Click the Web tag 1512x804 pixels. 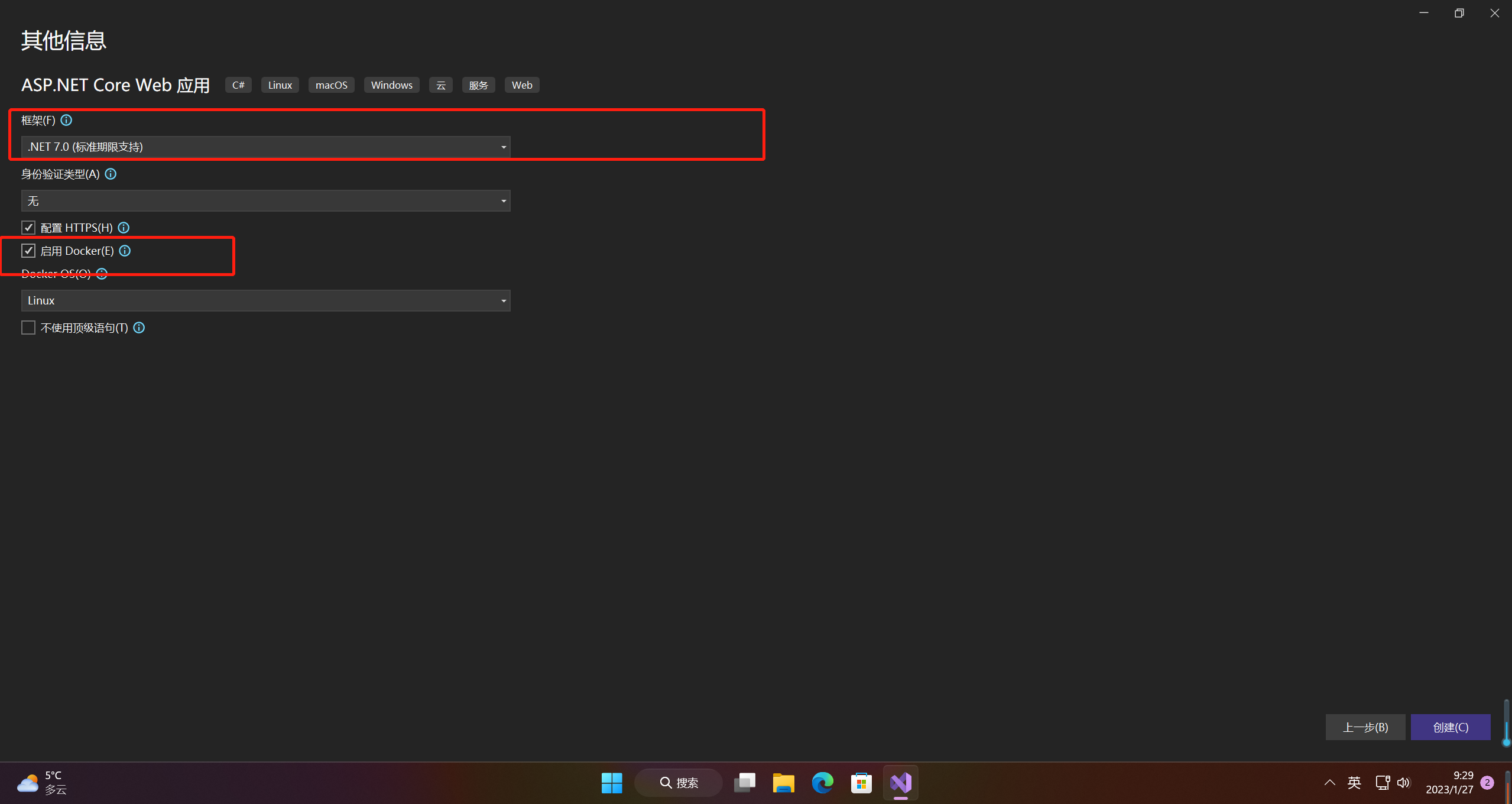[522, 85]
